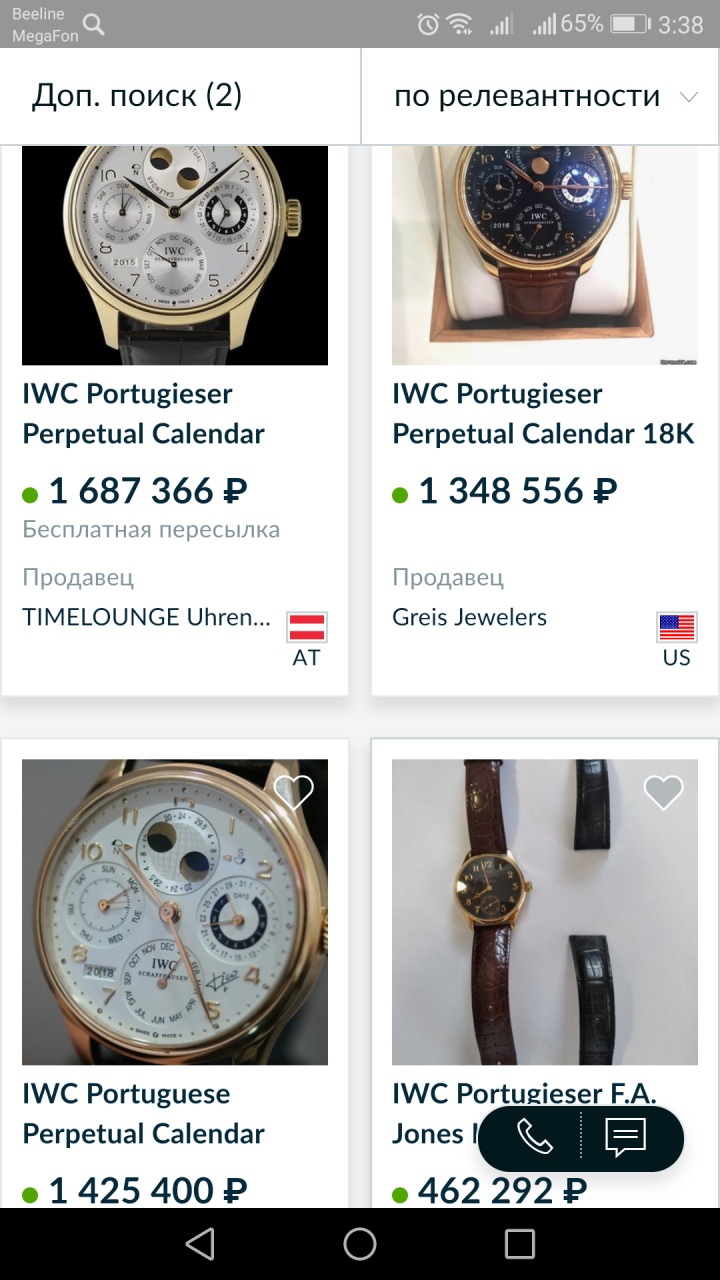This screenshot has width=720, height=1280.
Task: Tap the US flag icon
Action: 677,627
